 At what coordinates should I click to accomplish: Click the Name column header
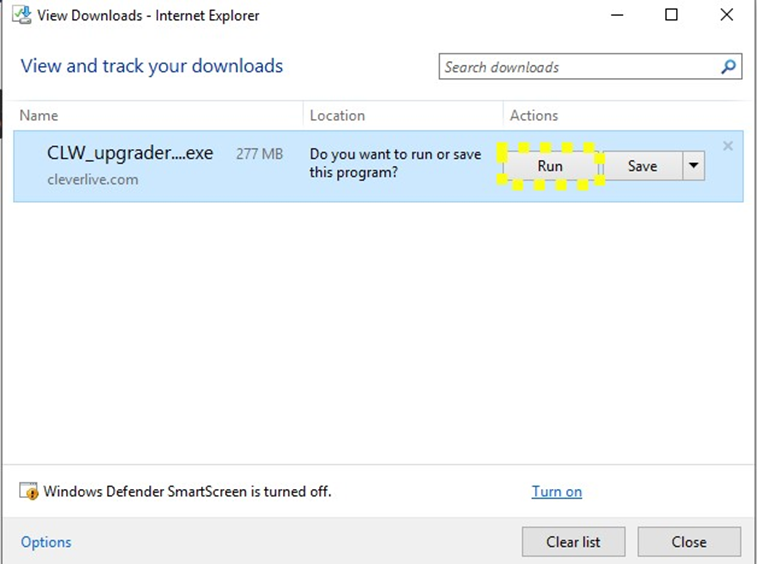pos(39,115)
